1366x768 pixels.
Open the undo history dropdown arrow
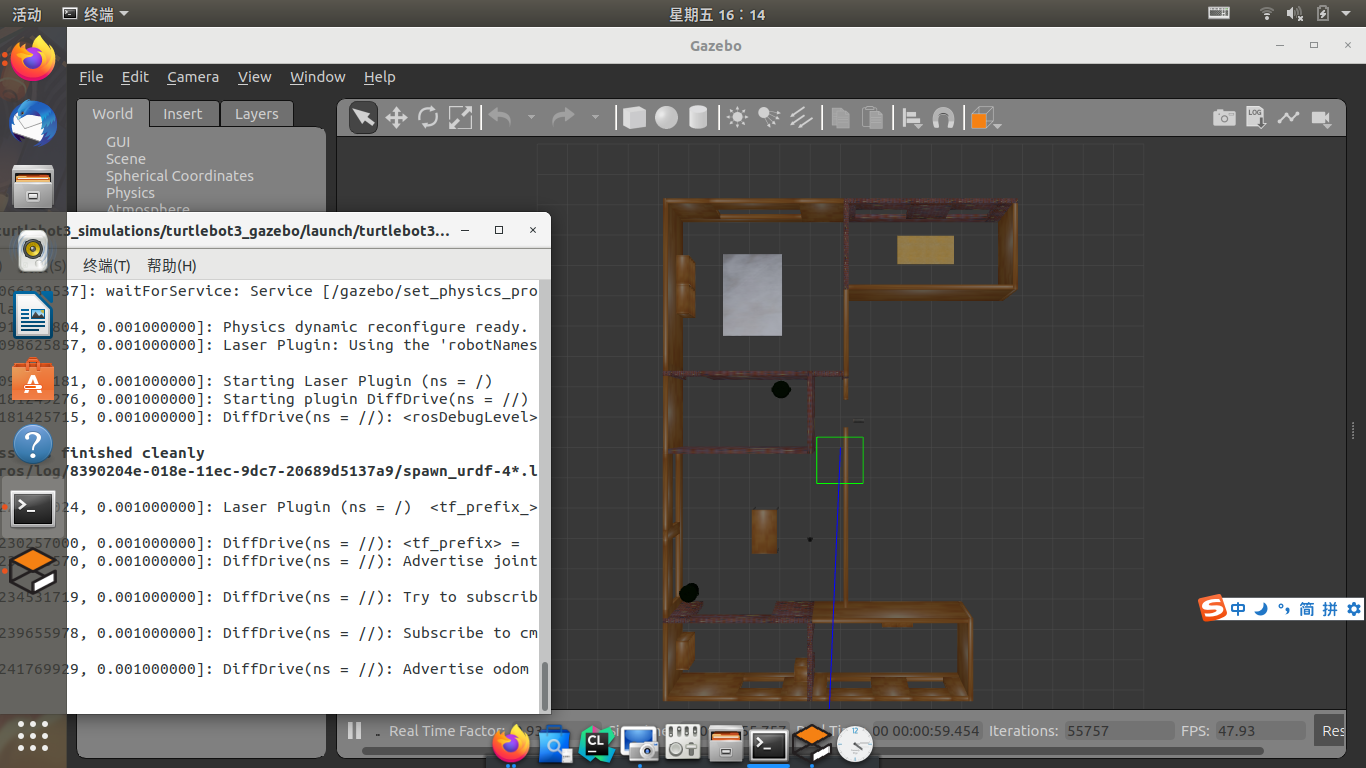[530, 117]
